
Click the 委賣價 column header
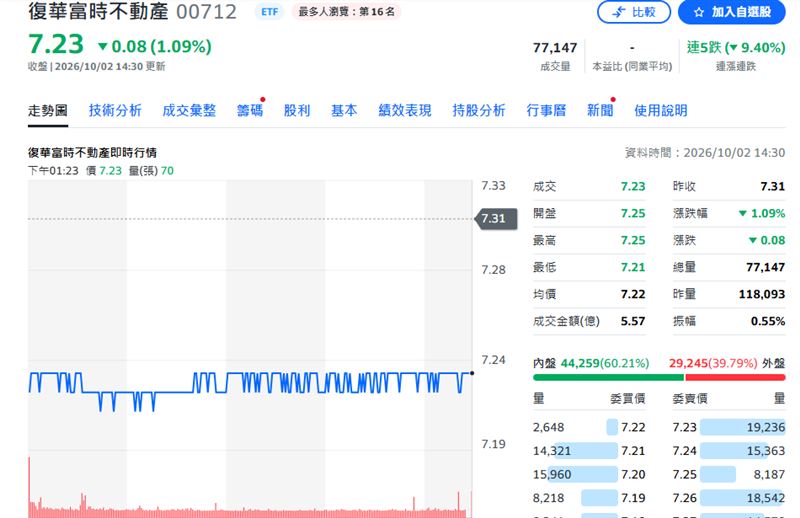coord(690,399)
